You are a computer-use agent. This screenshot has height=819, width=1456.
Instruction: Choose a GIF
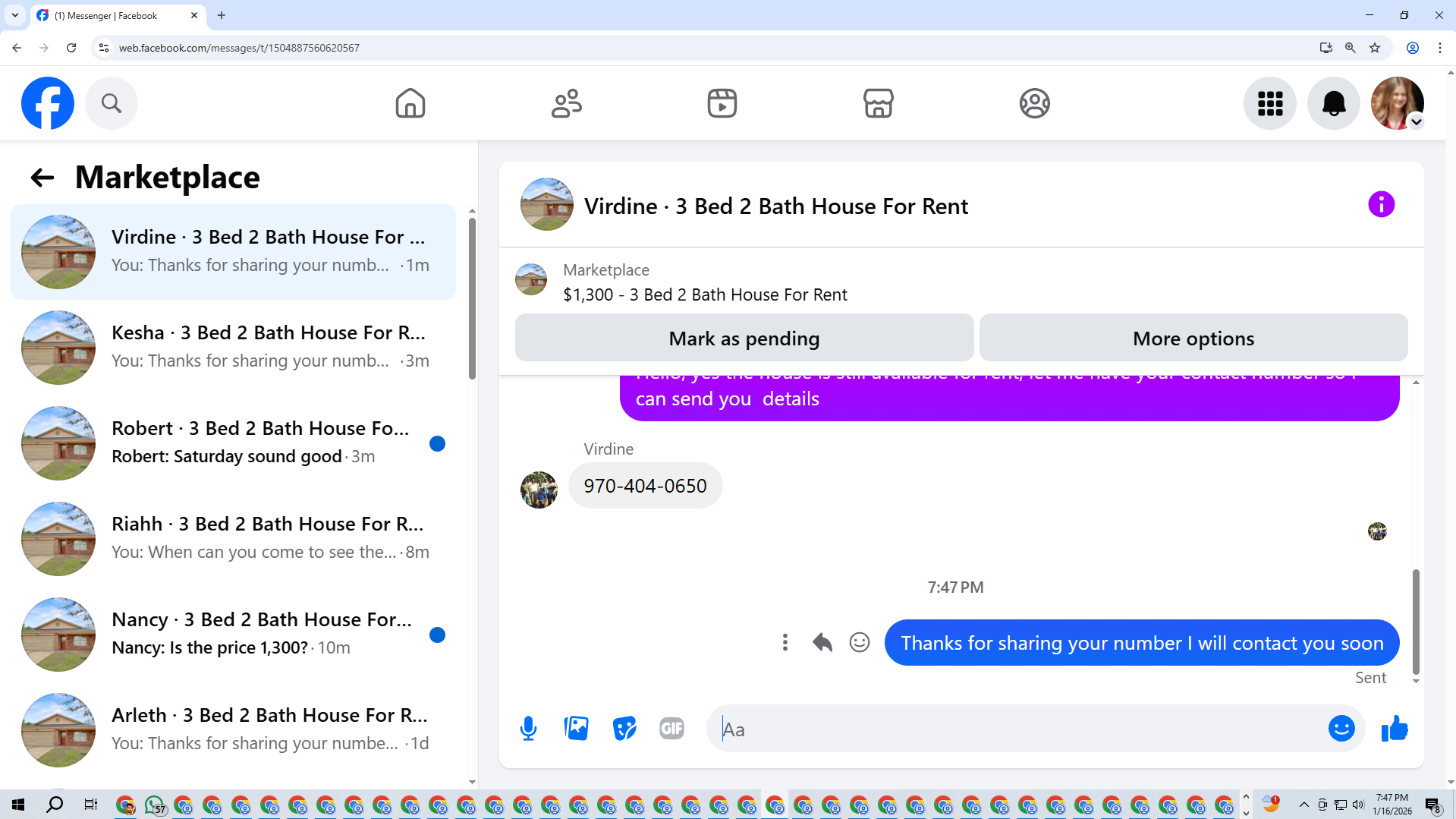(x=672, y=729)
